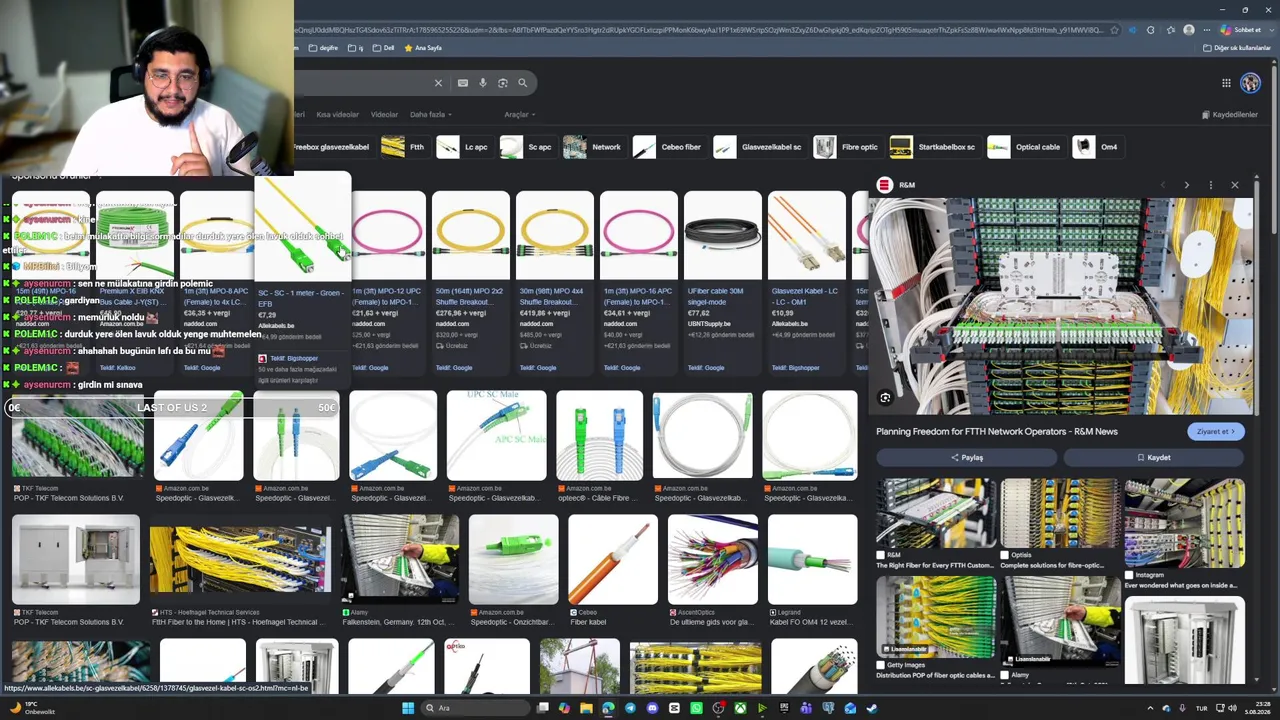Open Ana Sayfa bookmark
The height and width of the screenshot is (720, 1280).
point(423,48)
